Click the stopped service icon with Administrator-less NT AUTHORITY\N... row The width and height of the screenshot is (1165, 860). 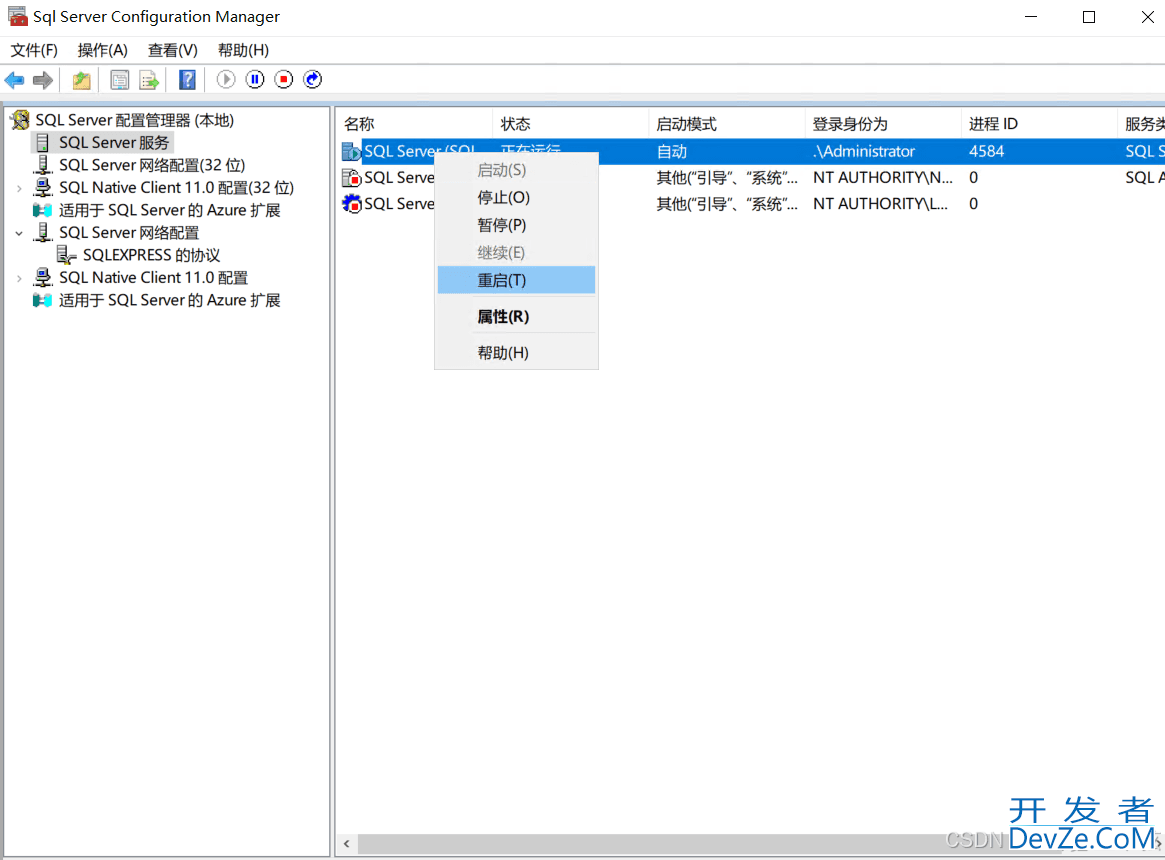[x=351, y=178]
